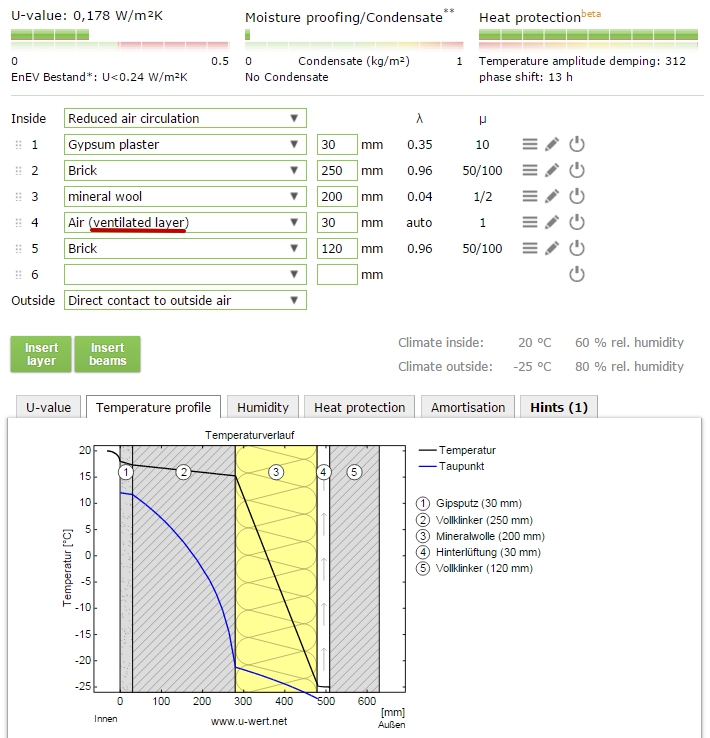Open the empty row 6 material dropdown

coord(185,274)
